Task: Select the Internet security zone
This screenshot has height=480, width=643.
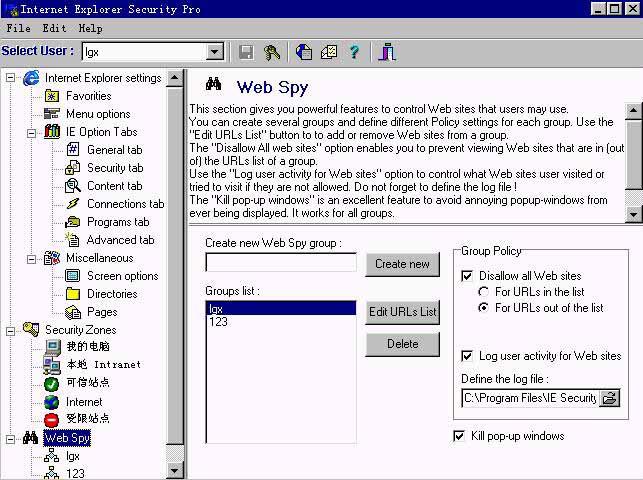Action: 84,402
